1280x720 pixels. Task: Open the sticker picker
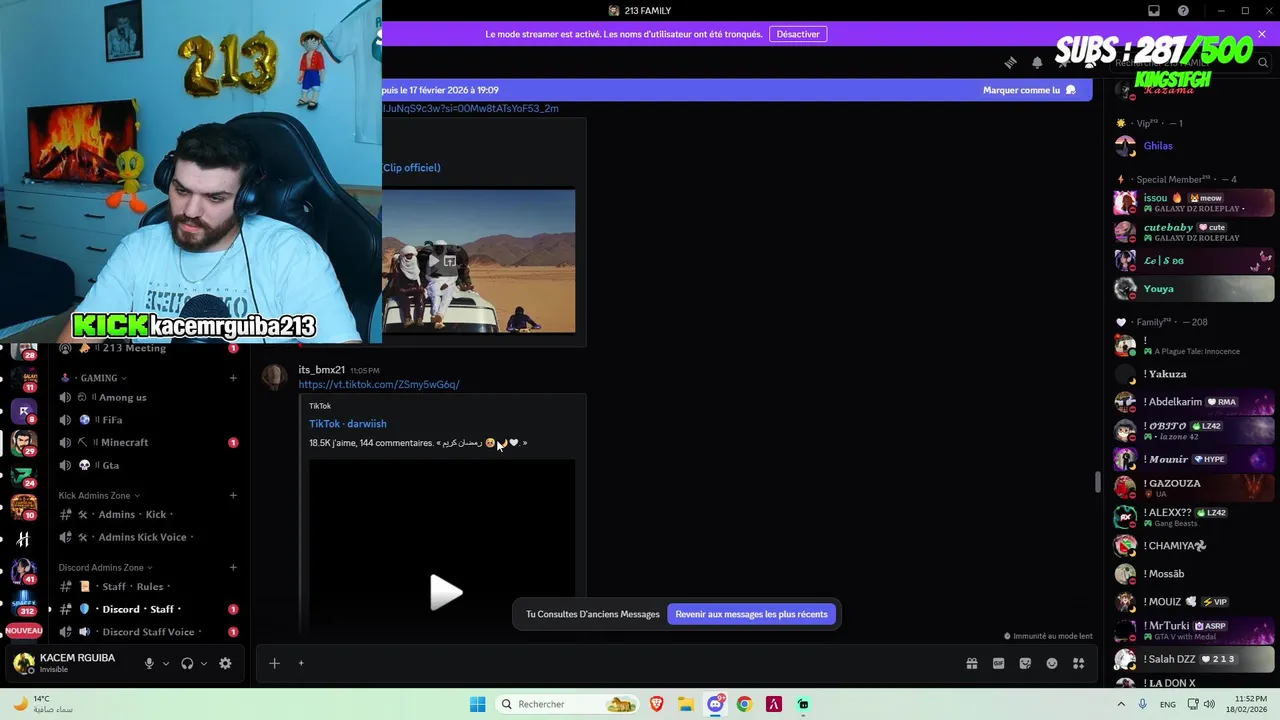(1025, 663)
